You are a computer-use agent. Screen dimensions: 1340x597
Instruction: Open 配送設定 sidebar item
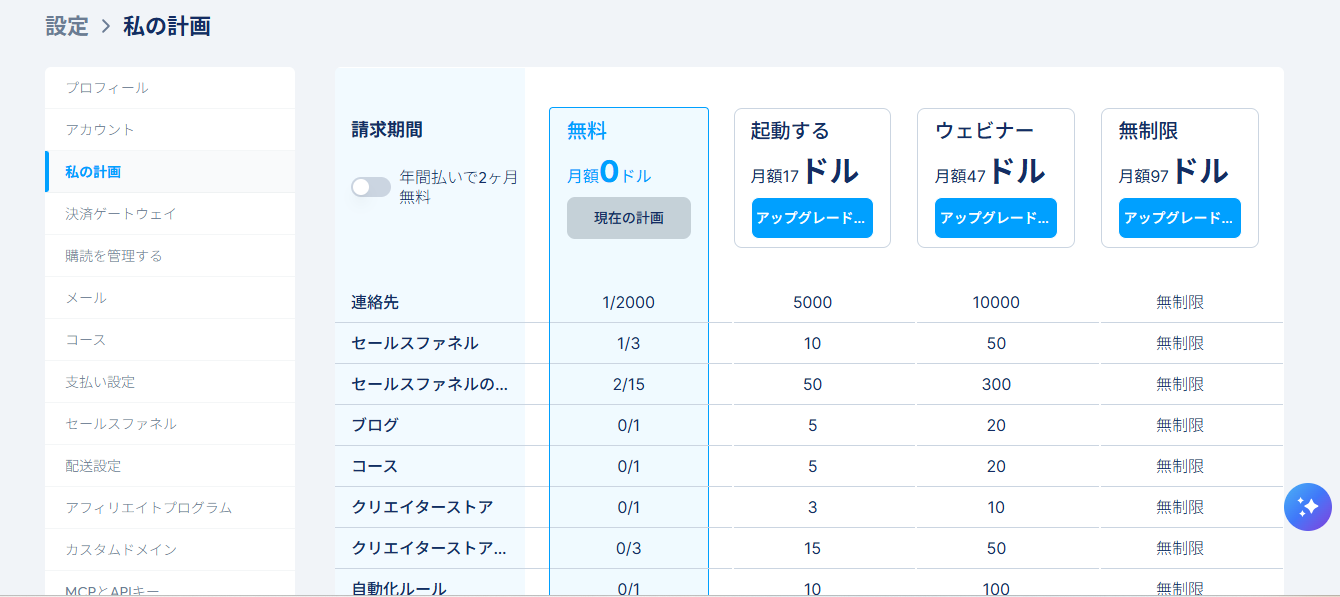(170, 466)
